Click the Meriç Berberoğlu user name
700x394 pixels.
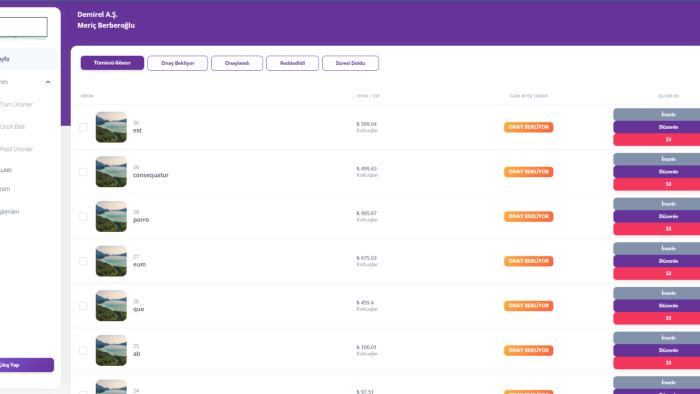[x=106, y=25]
